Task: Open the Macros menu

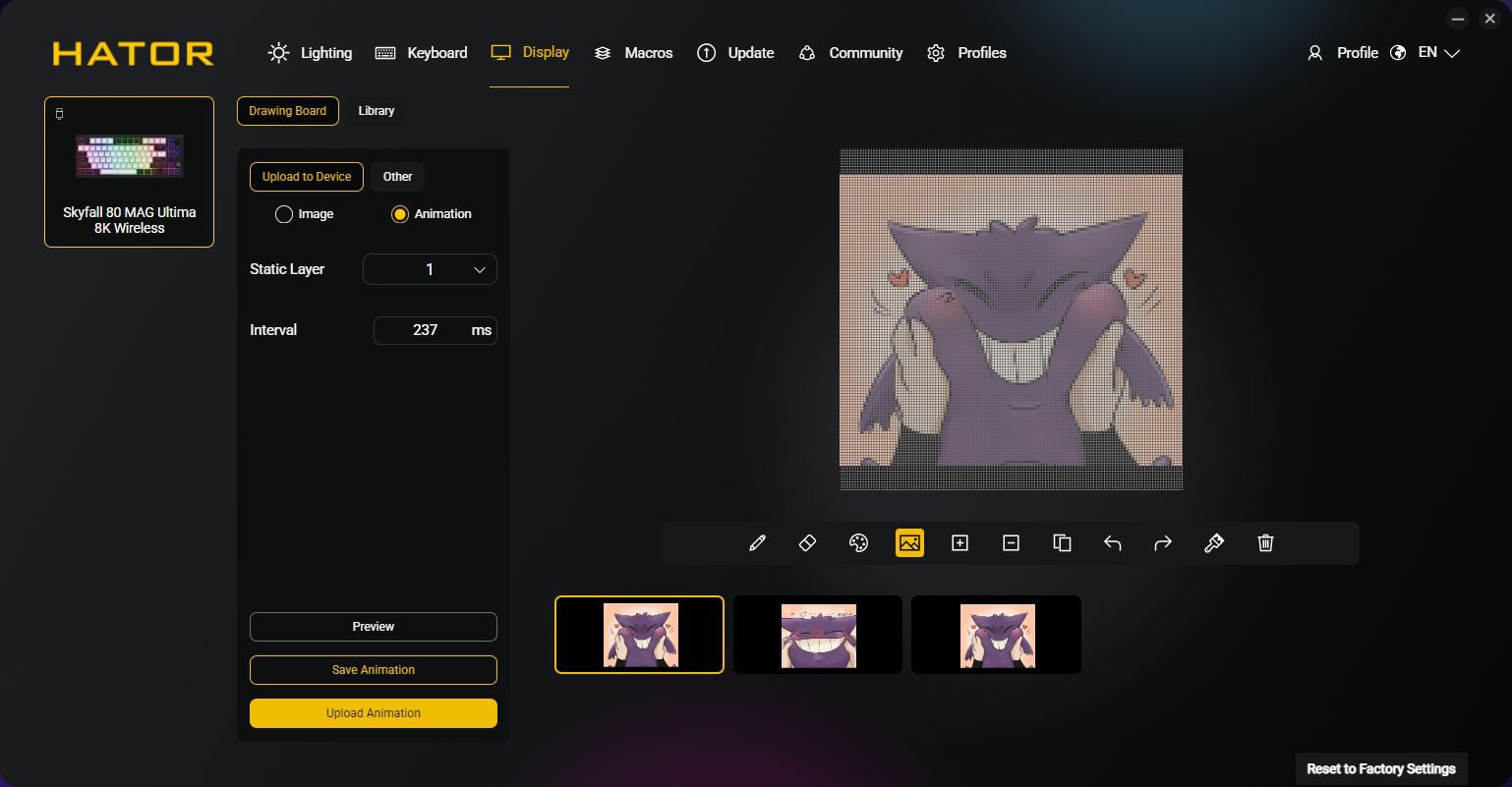Action: coord(634,53)
